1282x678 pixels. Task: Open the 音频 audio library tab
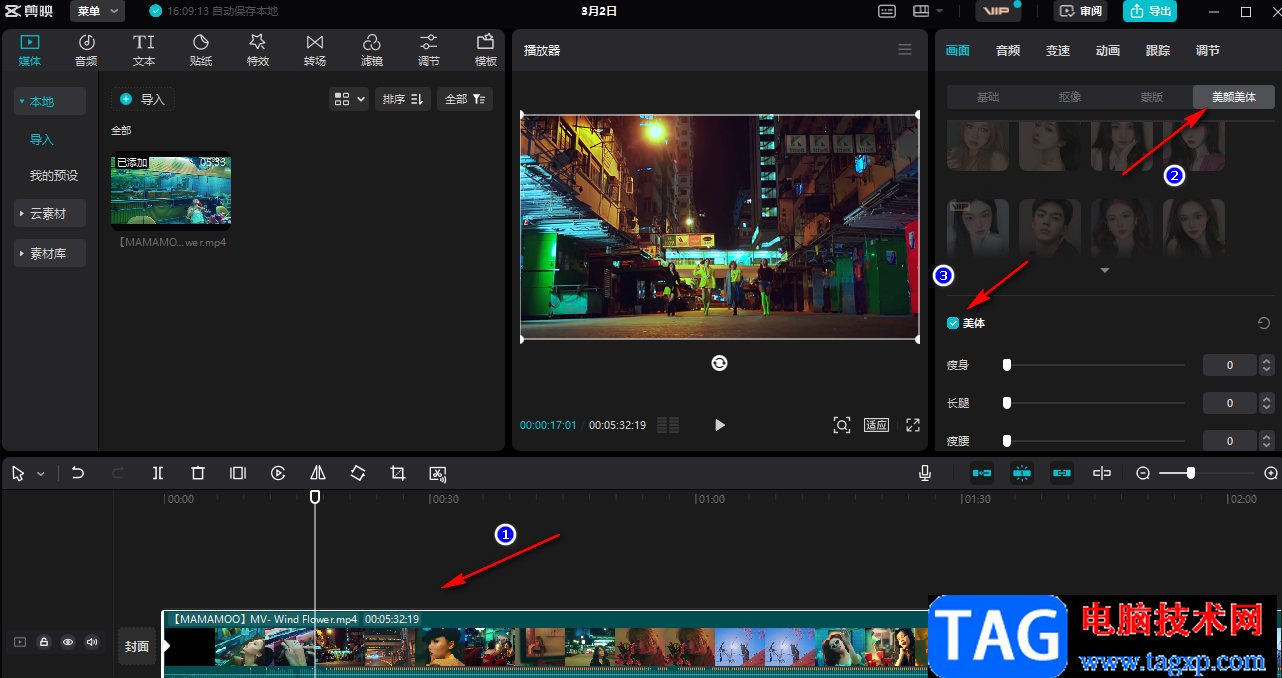point(86,50)
